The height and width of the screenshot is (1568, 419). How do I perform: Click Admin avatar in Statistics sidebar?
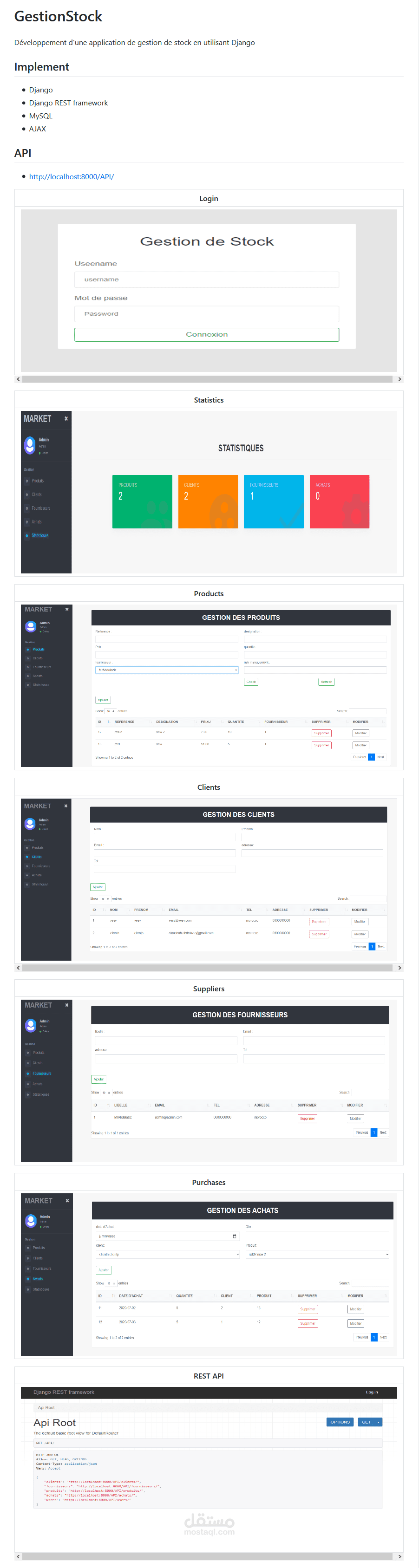pos(30,446)
